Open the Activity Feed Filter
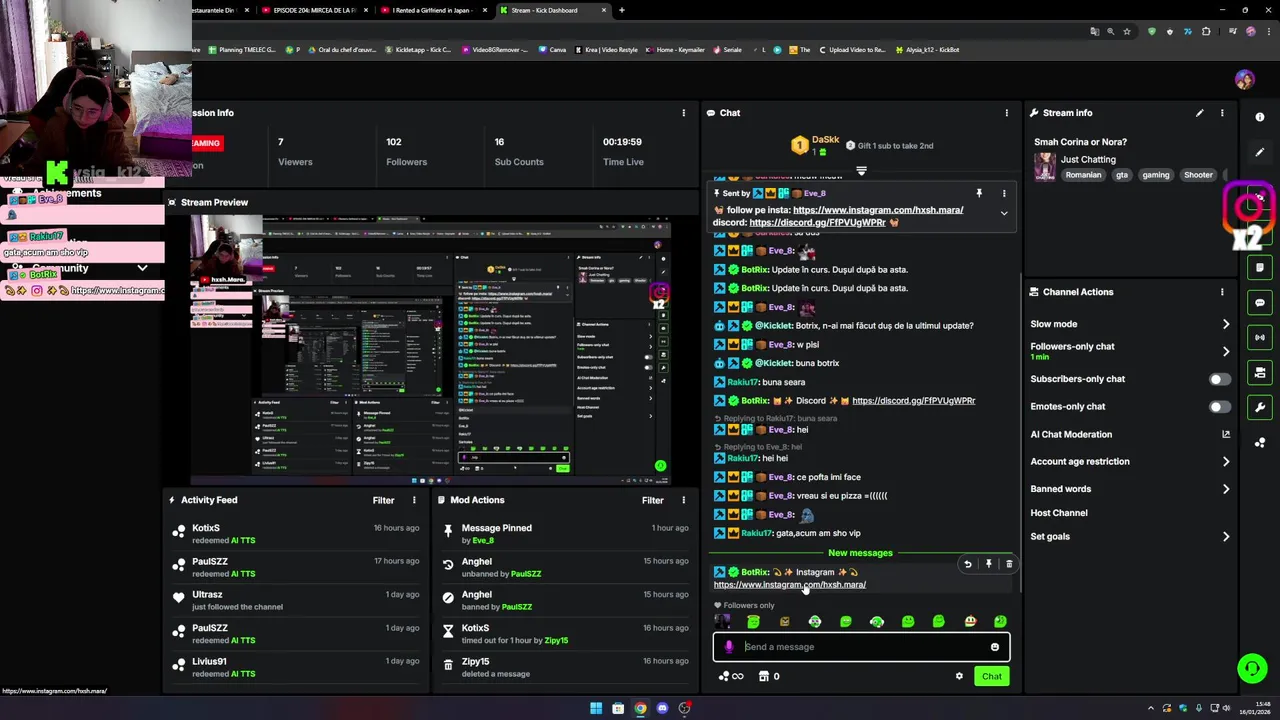 pos(383,500)
